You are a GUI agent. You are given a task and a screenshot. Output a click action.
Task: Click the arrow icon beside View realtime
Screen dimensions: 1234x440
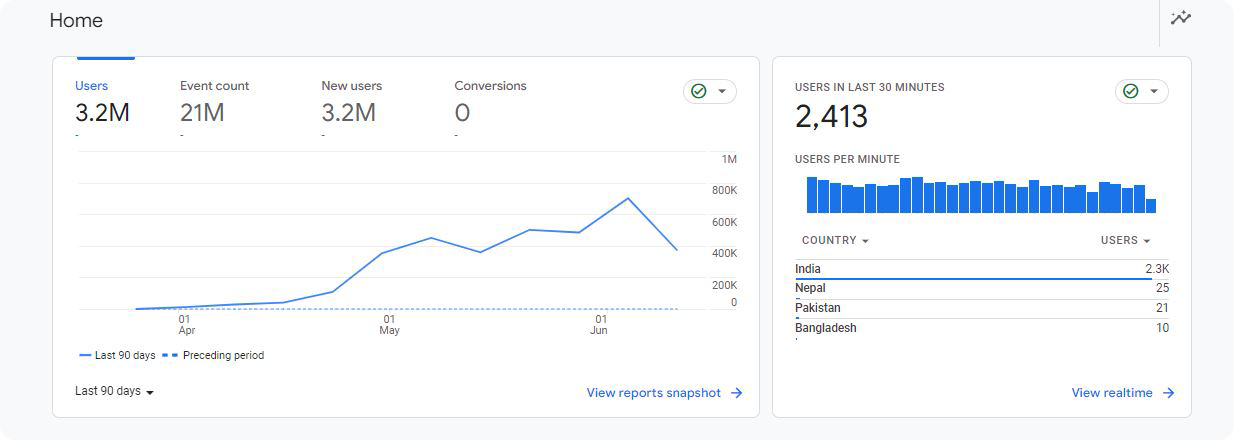tap(1168, 393)
